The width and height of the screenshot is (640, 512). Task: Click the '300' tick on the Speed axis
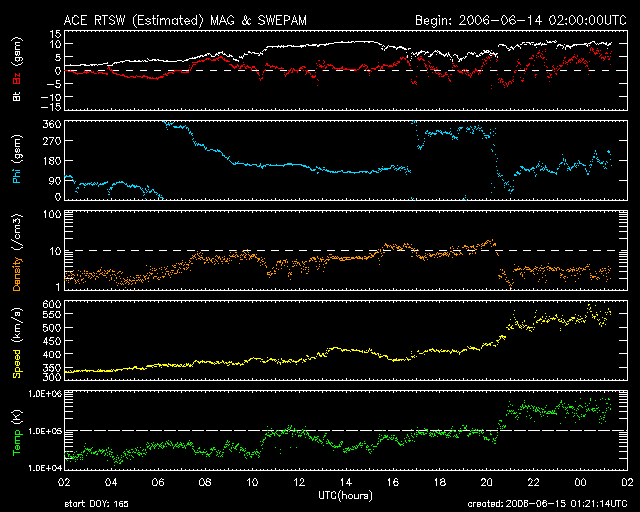pyautogui.click(x=52, y=377)
